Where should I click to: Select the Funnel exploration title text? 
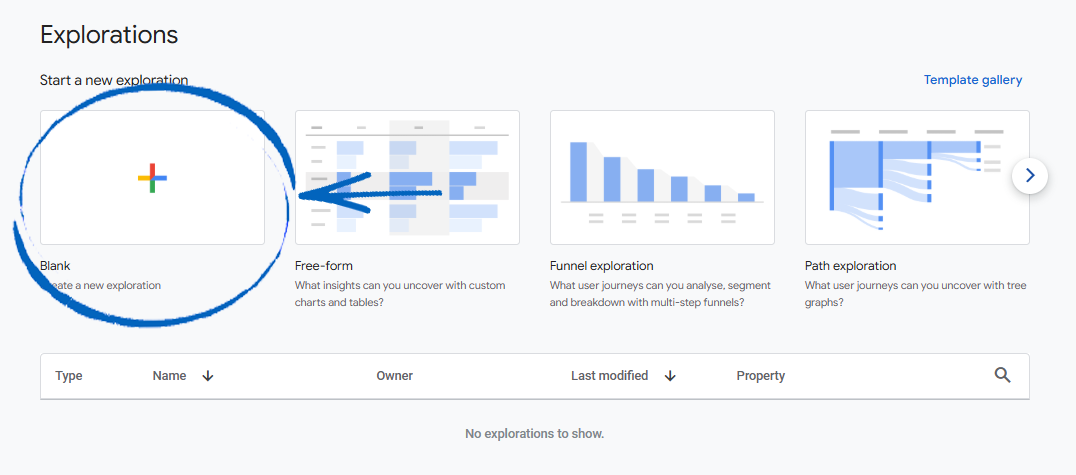click(x=602, y=266)
